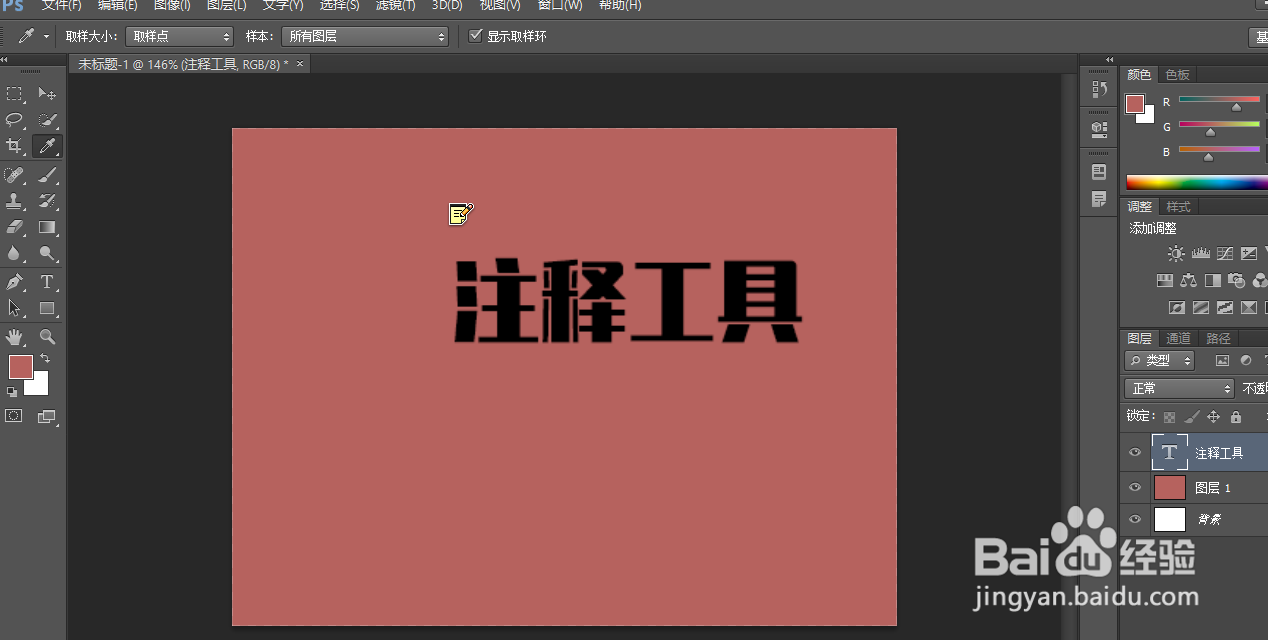Viewport: 1268px width, 640px height.
Task: Select the Quick Selection tool
Action: coord(47,120)
